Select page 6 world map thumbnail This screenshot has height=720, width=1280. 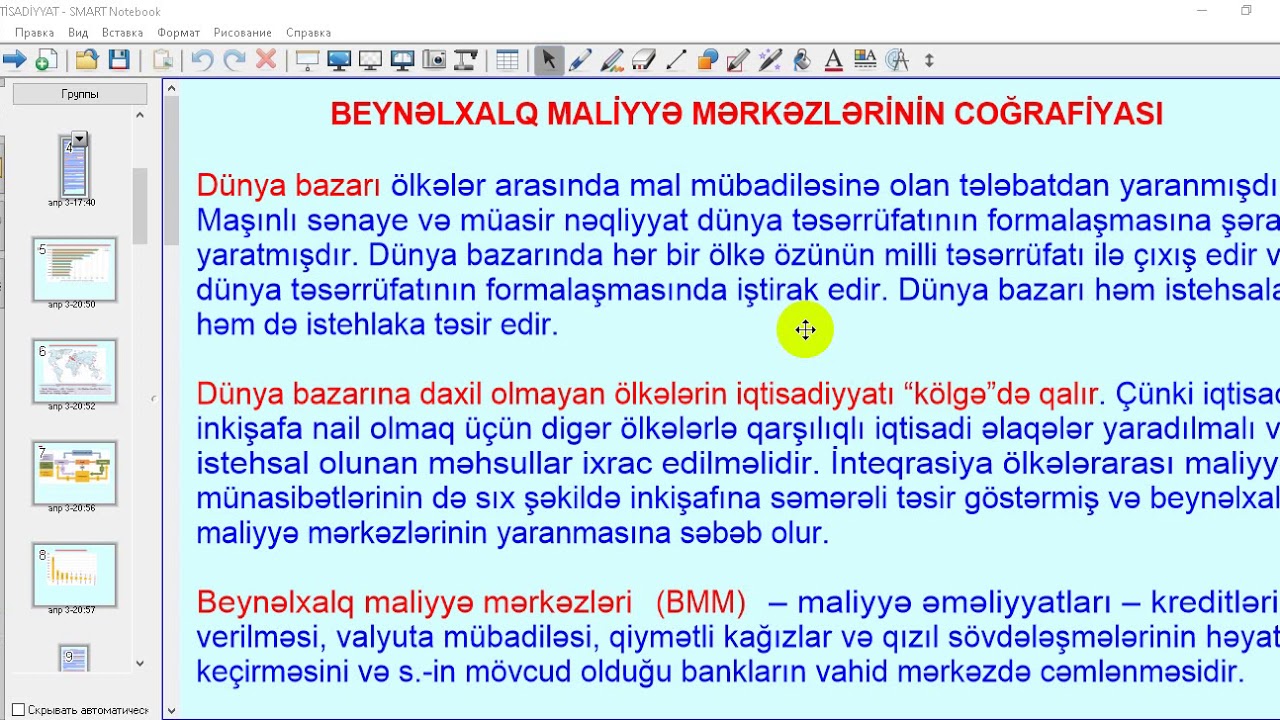coord(75,371)
